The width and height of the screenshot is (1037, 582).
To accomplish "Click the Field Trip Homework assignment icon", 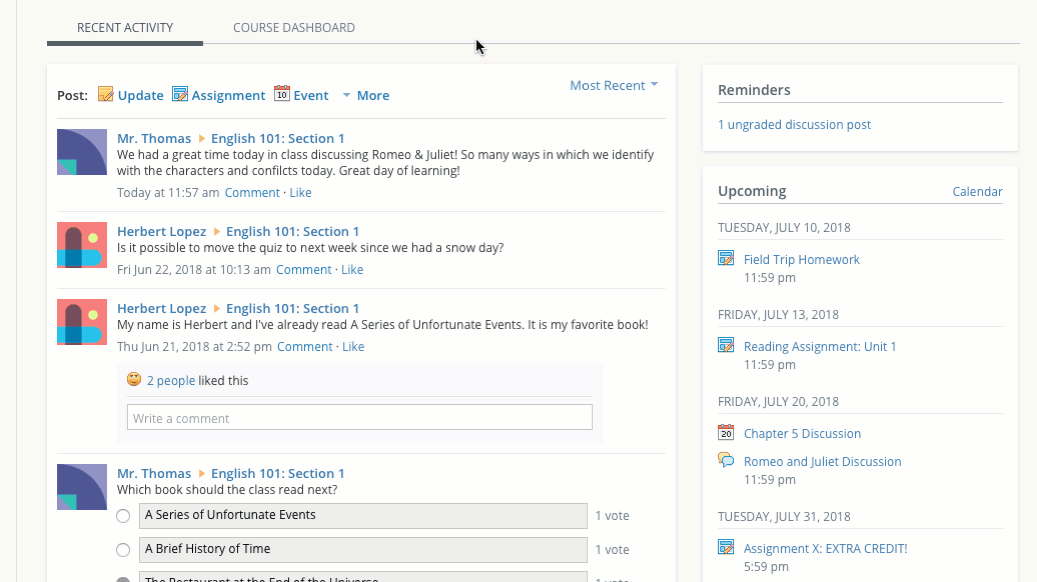I will [726, 259].
